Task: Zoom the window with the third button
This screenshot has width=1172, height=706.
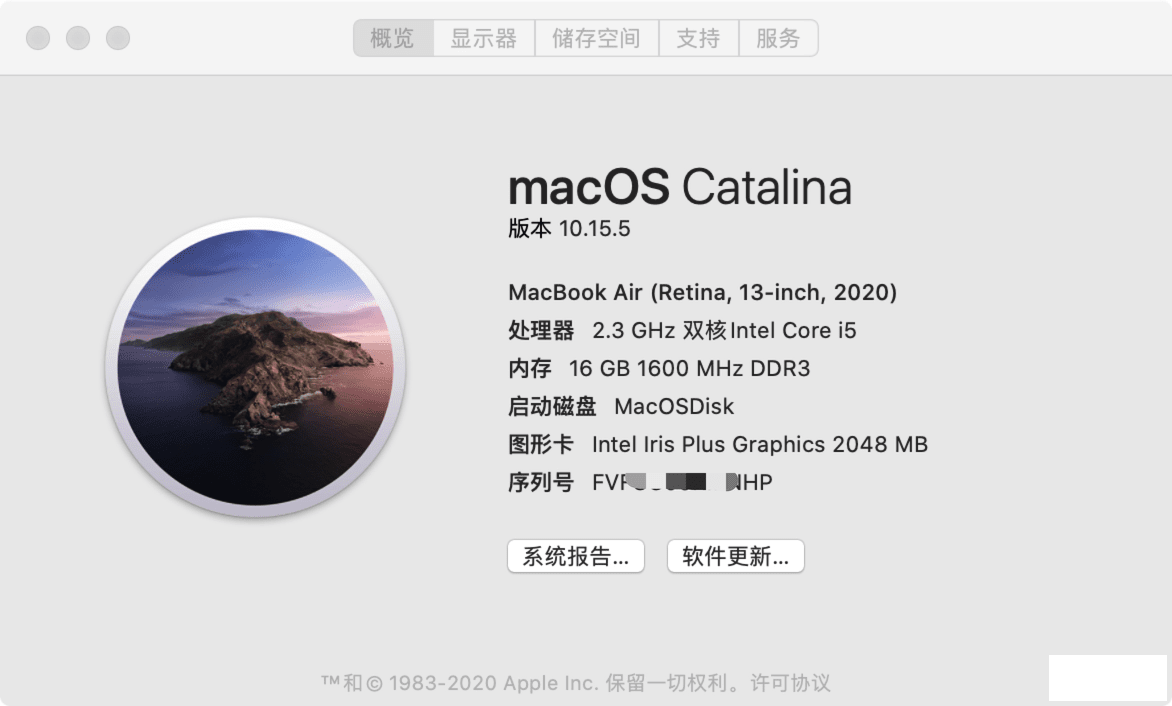Action: [118, 38]
